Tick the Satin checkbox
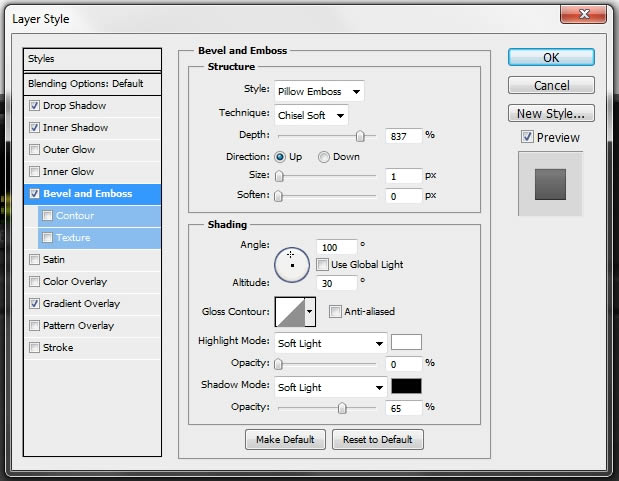 coord(34,259)
